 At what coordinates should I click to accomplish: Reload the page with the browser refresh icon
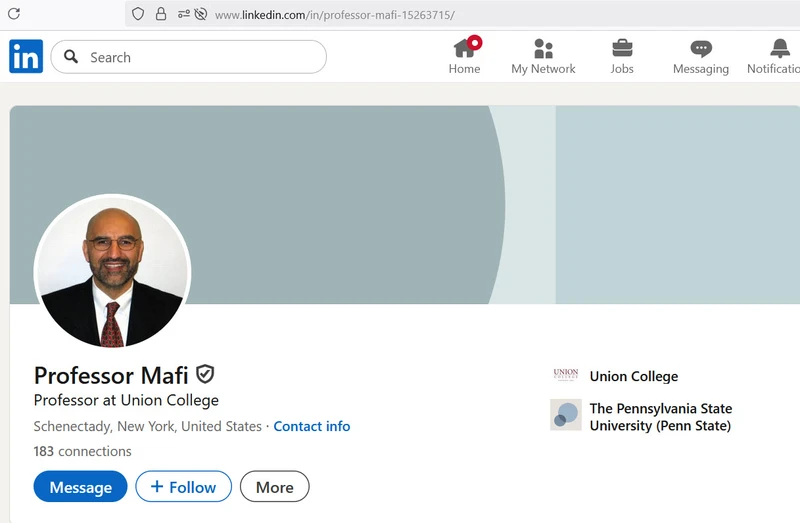click(14, 14)
